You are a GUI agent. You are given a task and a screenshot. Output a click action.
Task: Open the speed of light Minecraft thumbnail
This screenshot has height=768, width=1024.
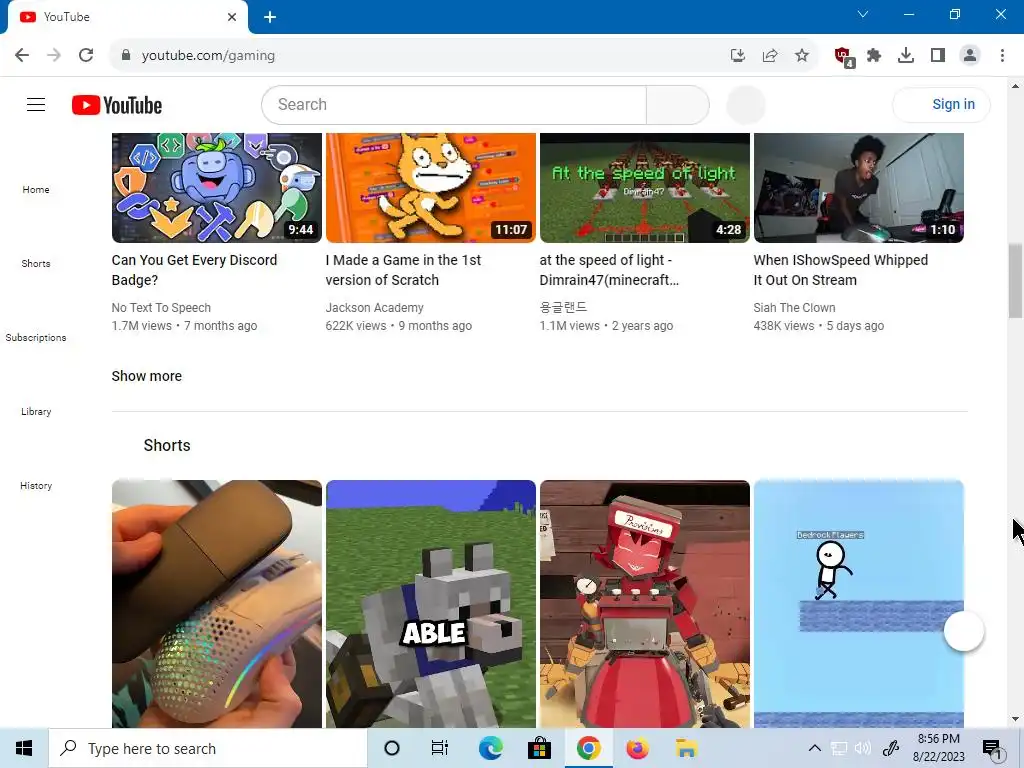[x=645, y=187]
